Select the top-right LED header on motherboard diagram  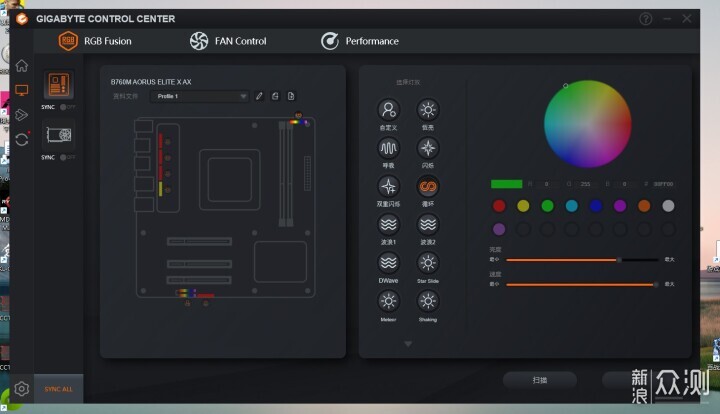299,122
